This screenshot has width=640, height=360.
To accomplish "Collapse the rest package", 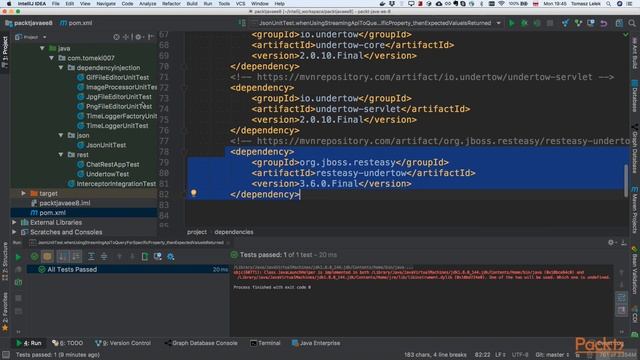I will click(61, 155).
